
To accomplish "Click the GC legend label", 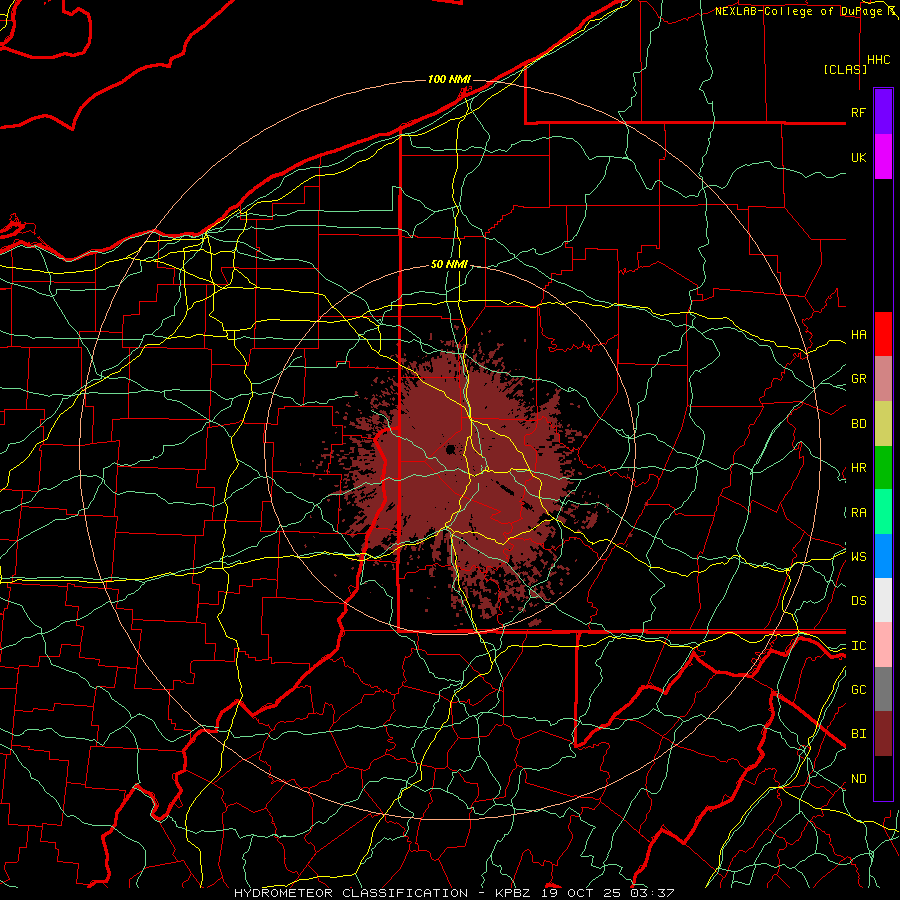I will 858,690.
